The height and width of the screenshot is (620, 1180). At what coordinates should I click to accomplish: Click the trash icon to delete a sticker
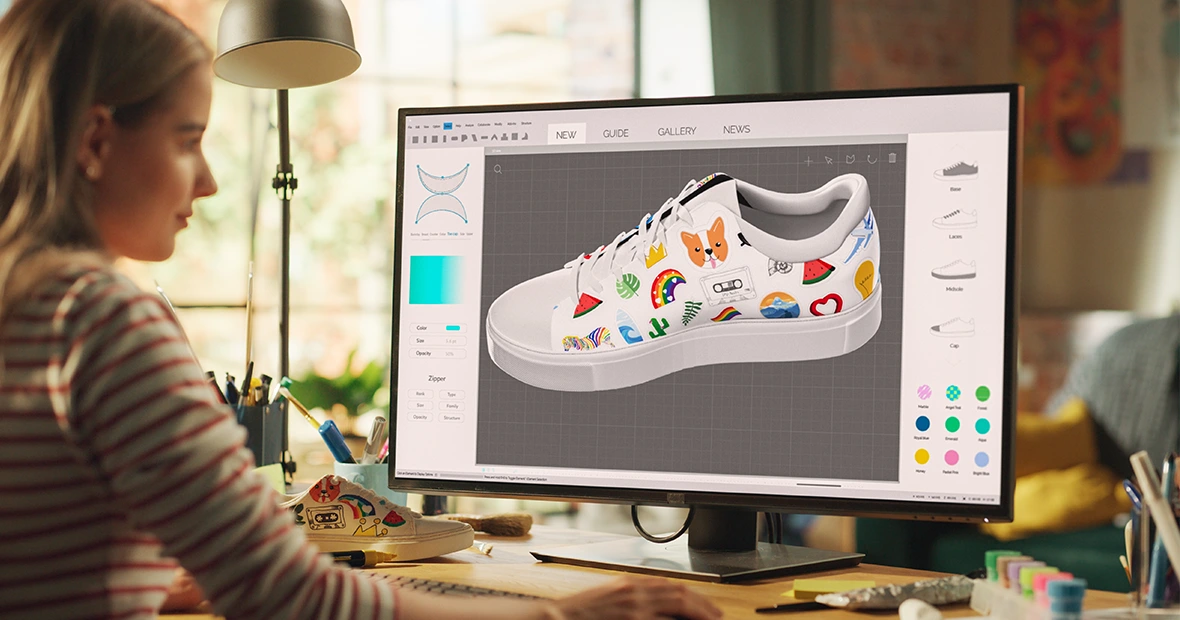891,160
